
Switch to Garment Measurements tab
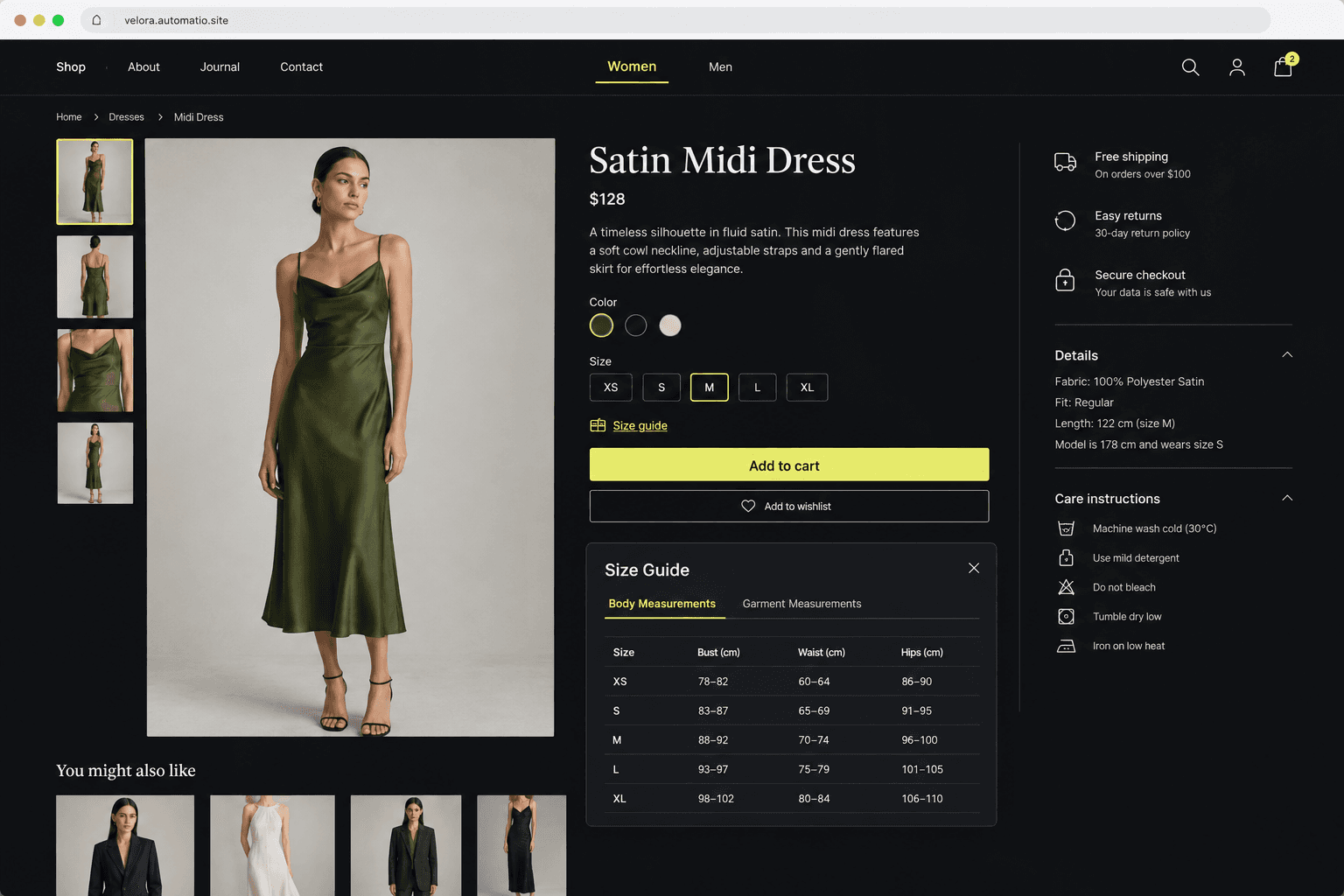801,604
